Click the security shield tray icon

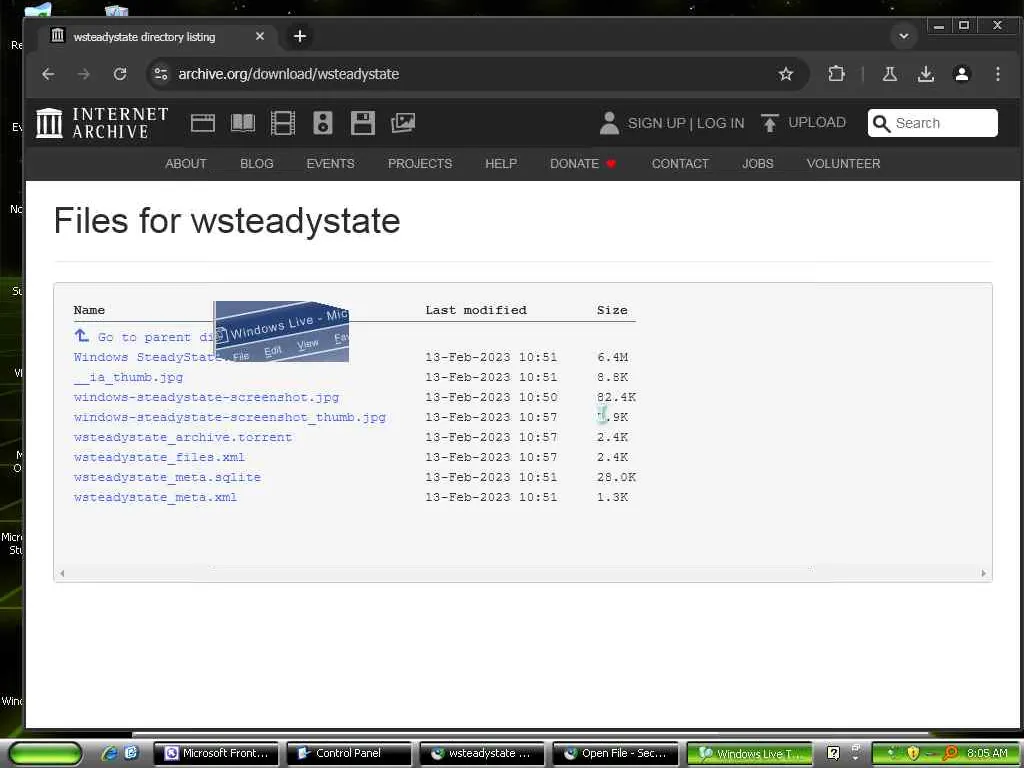click(913, 754)
